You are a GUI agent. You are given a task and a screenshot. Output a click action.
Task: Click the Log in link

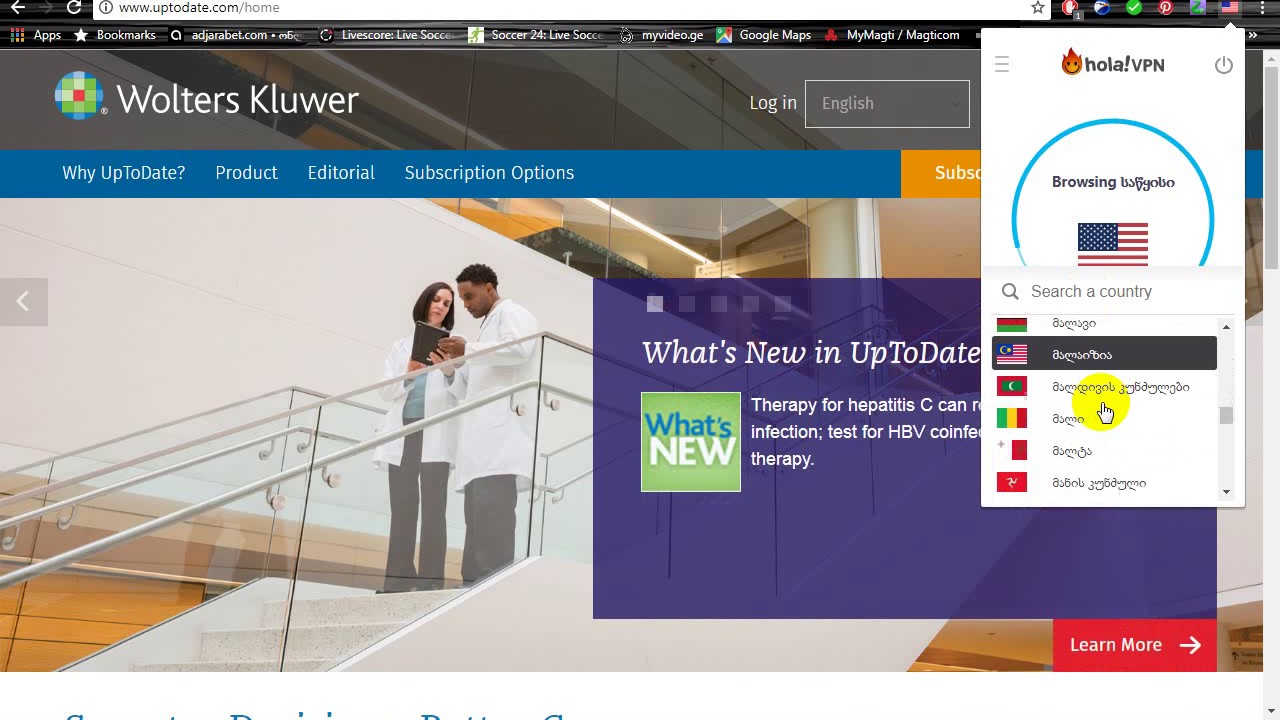773,103
